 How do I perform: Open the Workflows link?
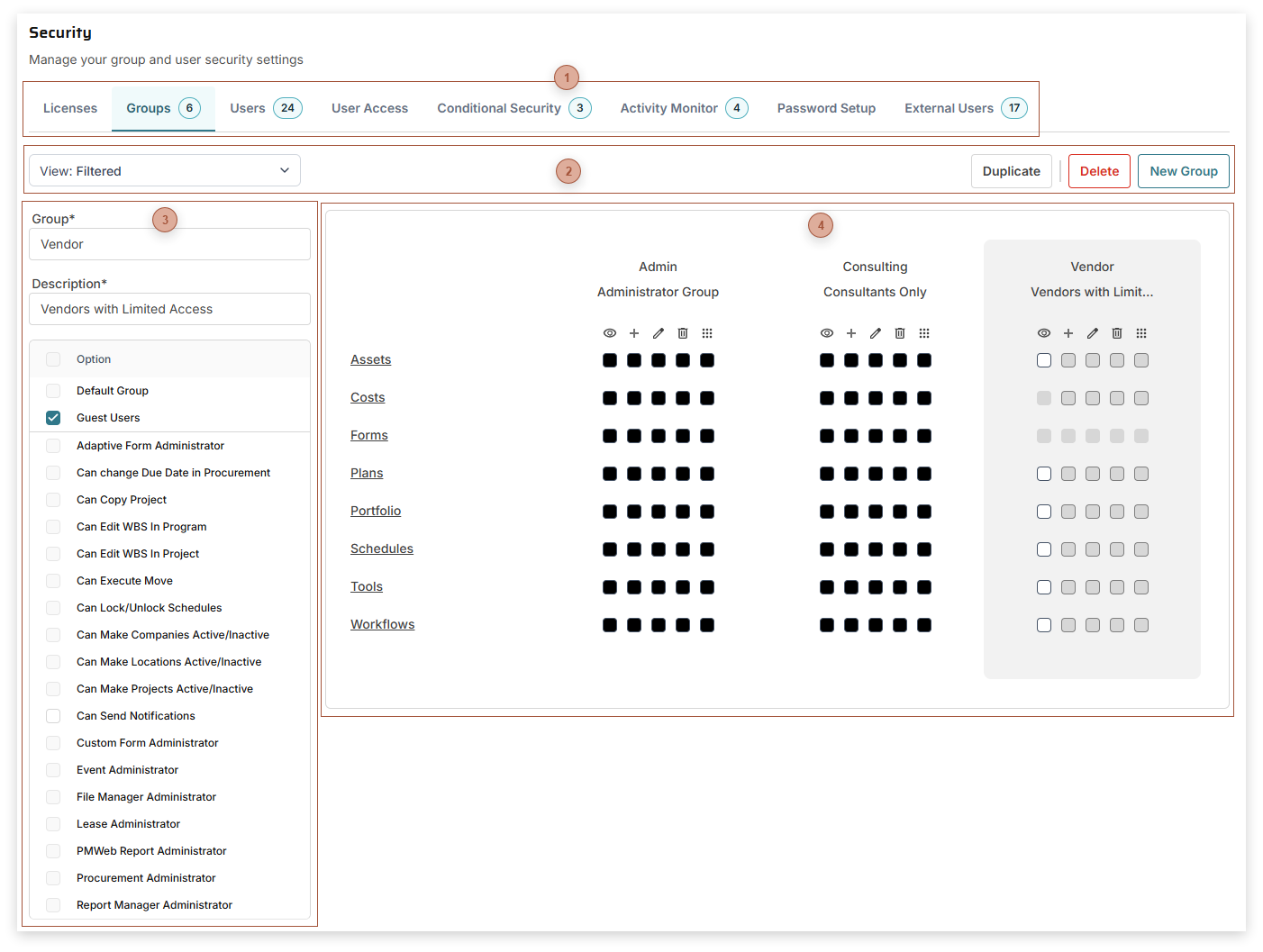pos(382,624)
